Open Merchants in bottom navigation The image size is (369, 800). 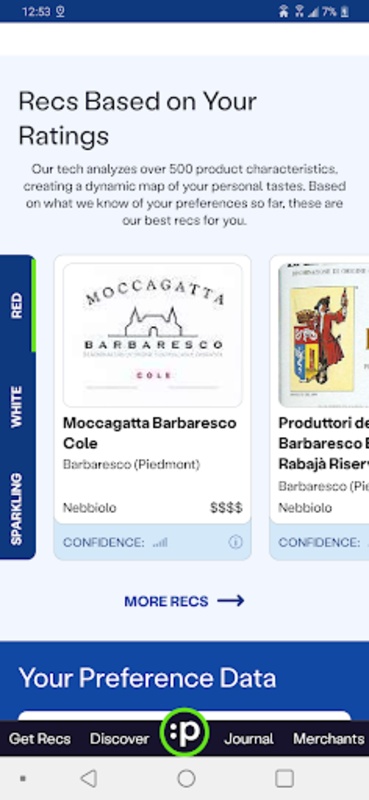point(329,738)
